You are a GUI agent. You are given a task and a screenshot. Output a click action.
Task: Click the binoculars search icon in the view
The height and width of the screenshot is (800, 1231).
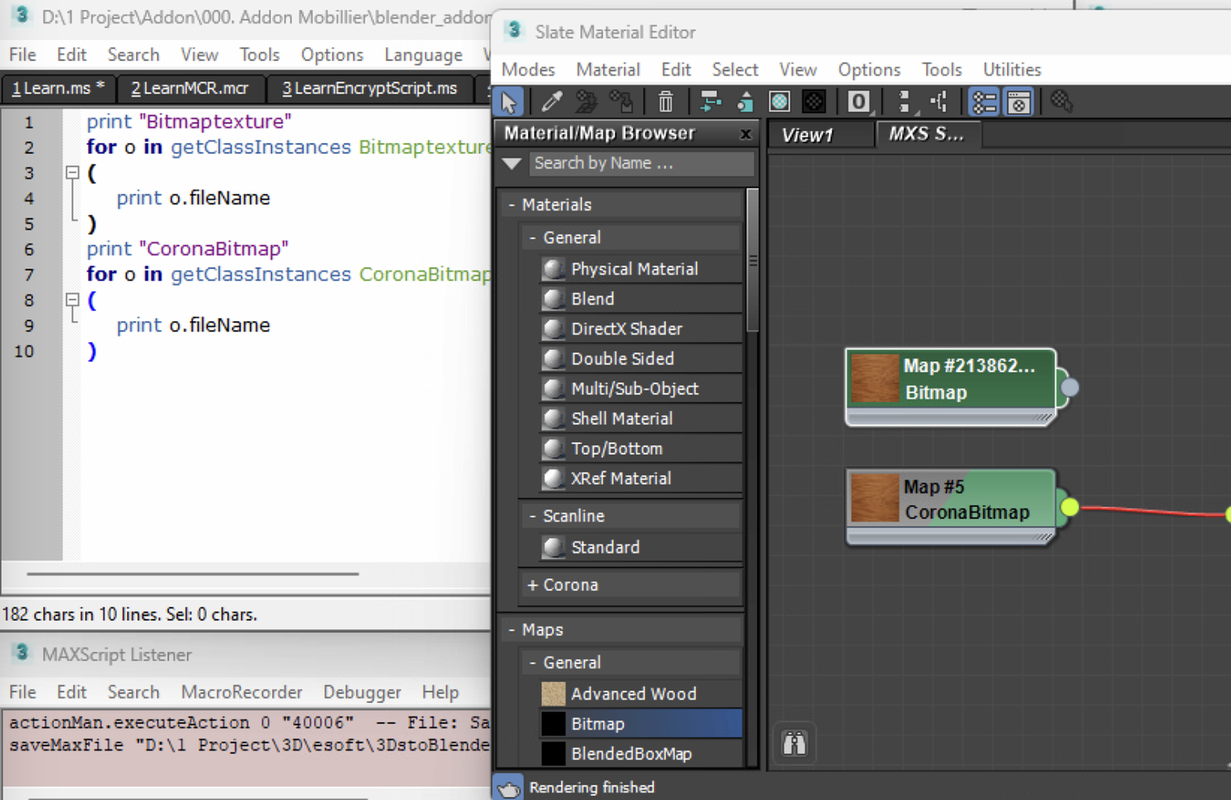[795, 744]
